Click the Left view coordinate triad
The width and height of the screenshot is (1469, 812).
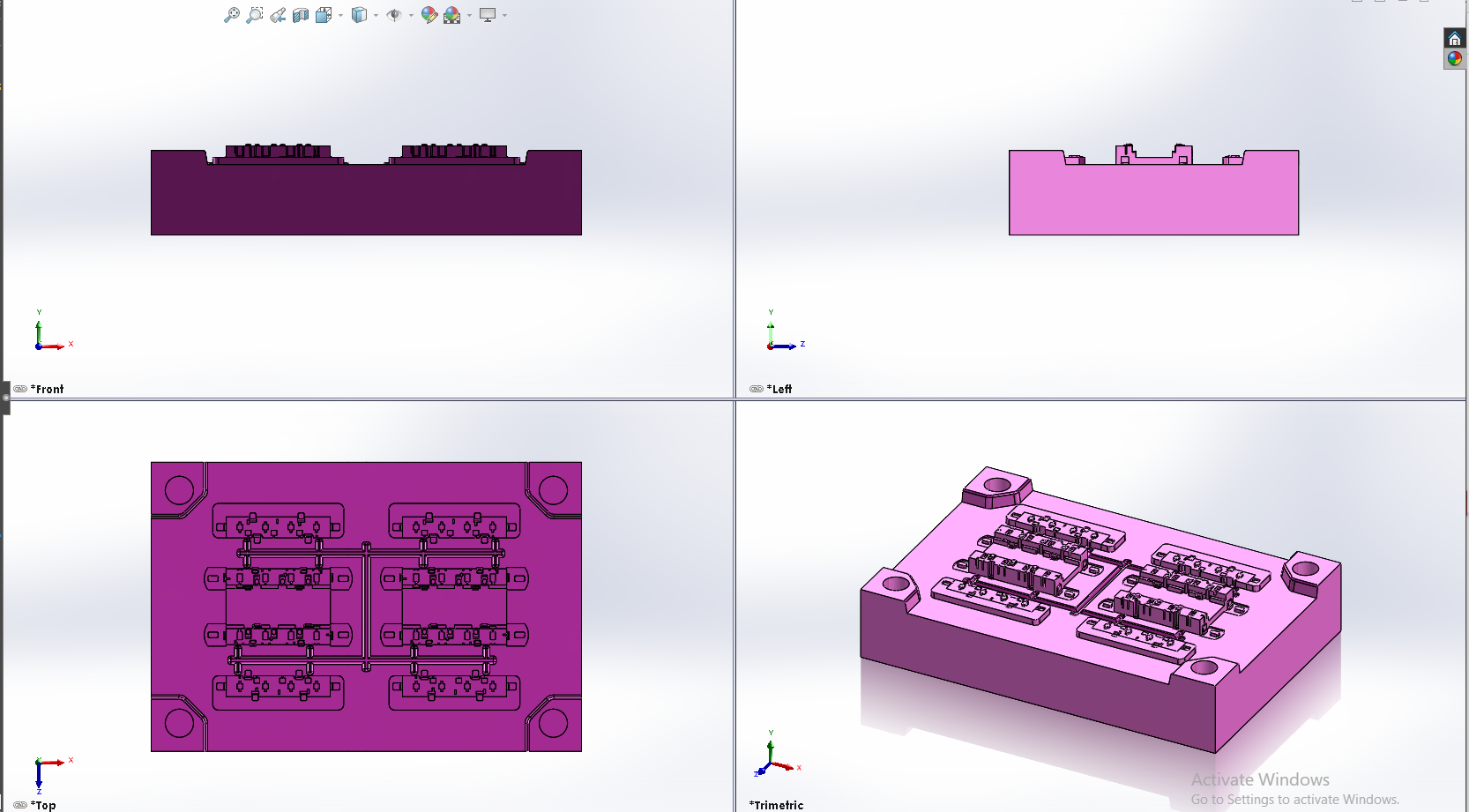click(786, 331)
